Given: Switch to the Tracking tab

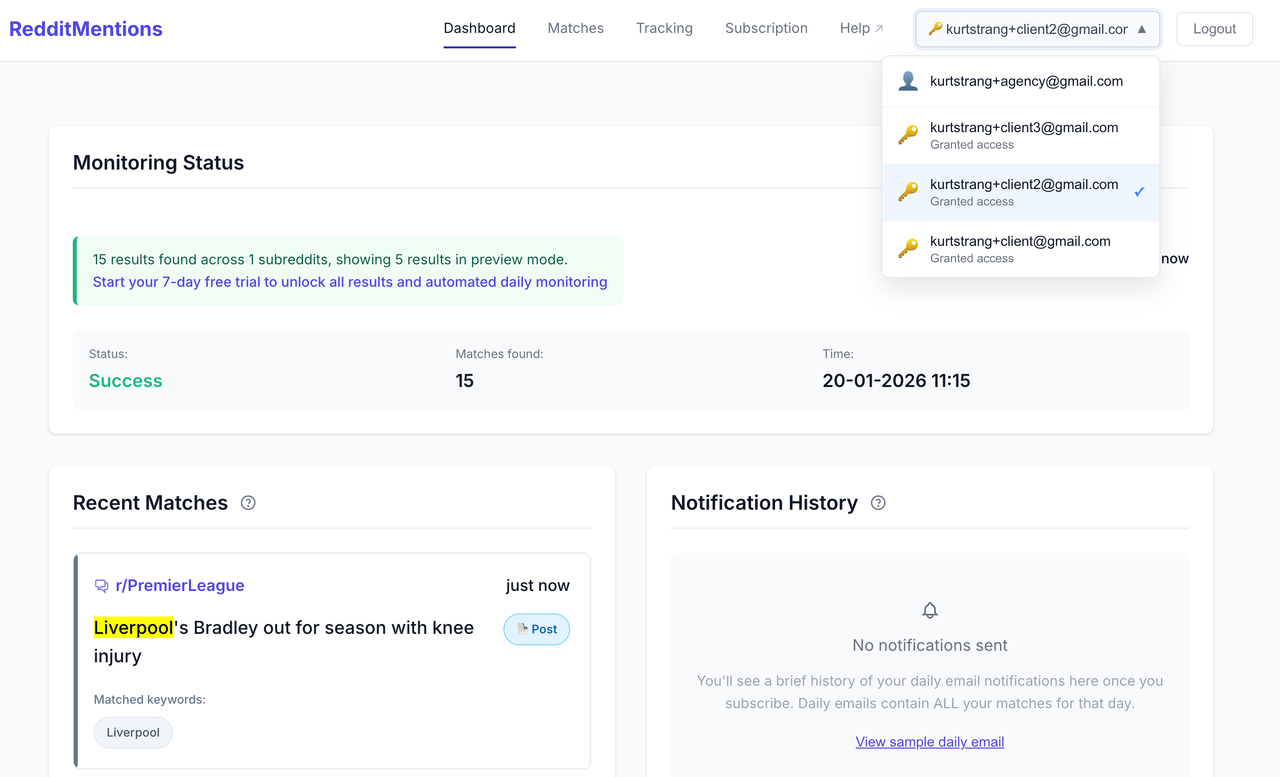Looking at the screenshot, I should [x=664, y=28].
